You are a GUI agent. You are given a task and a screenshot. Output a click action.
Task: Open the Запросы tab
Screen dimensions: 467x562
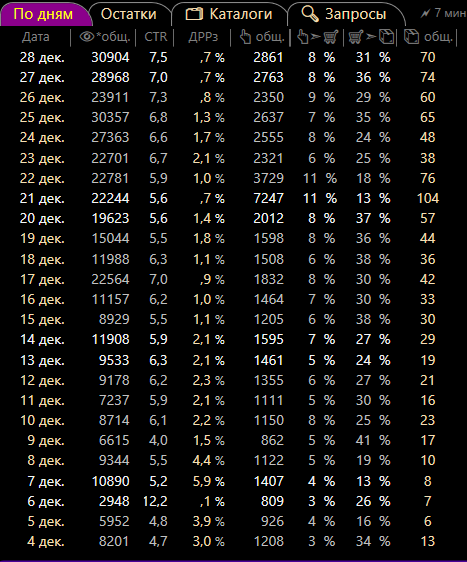(345, 14)
